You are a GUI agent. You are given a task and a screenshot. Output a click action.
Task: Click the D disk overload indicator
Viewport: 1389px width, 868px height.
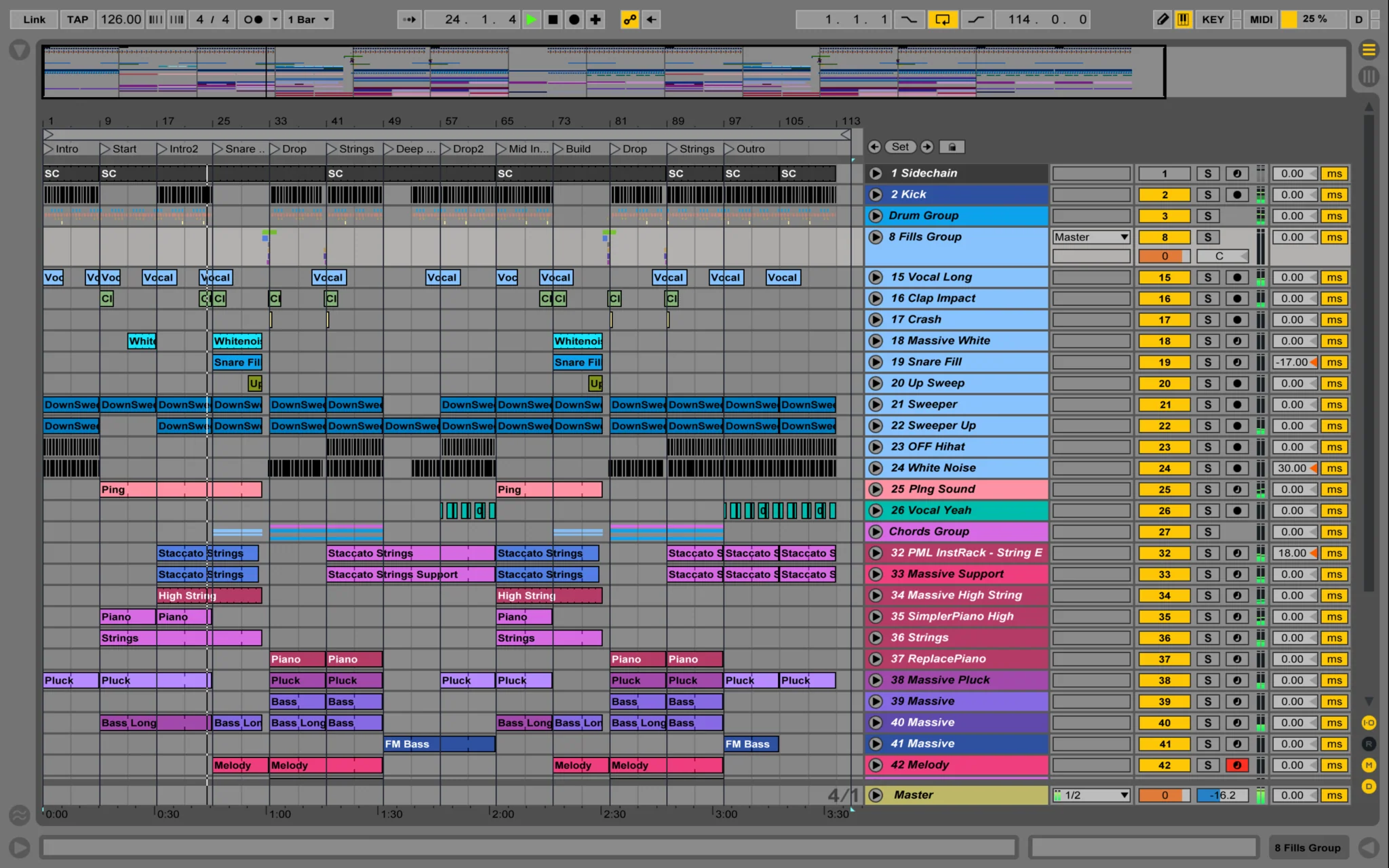pos(1358,20)
